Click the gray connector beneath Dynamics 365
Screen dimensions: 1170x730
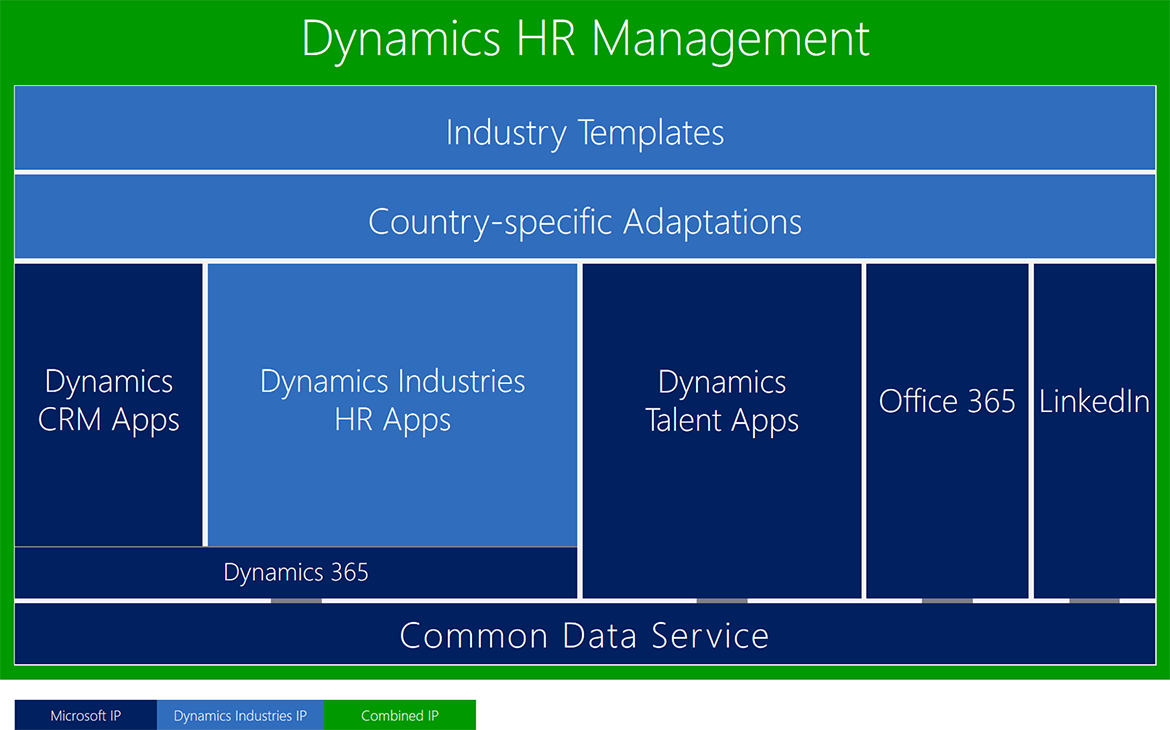coord(296,601)
